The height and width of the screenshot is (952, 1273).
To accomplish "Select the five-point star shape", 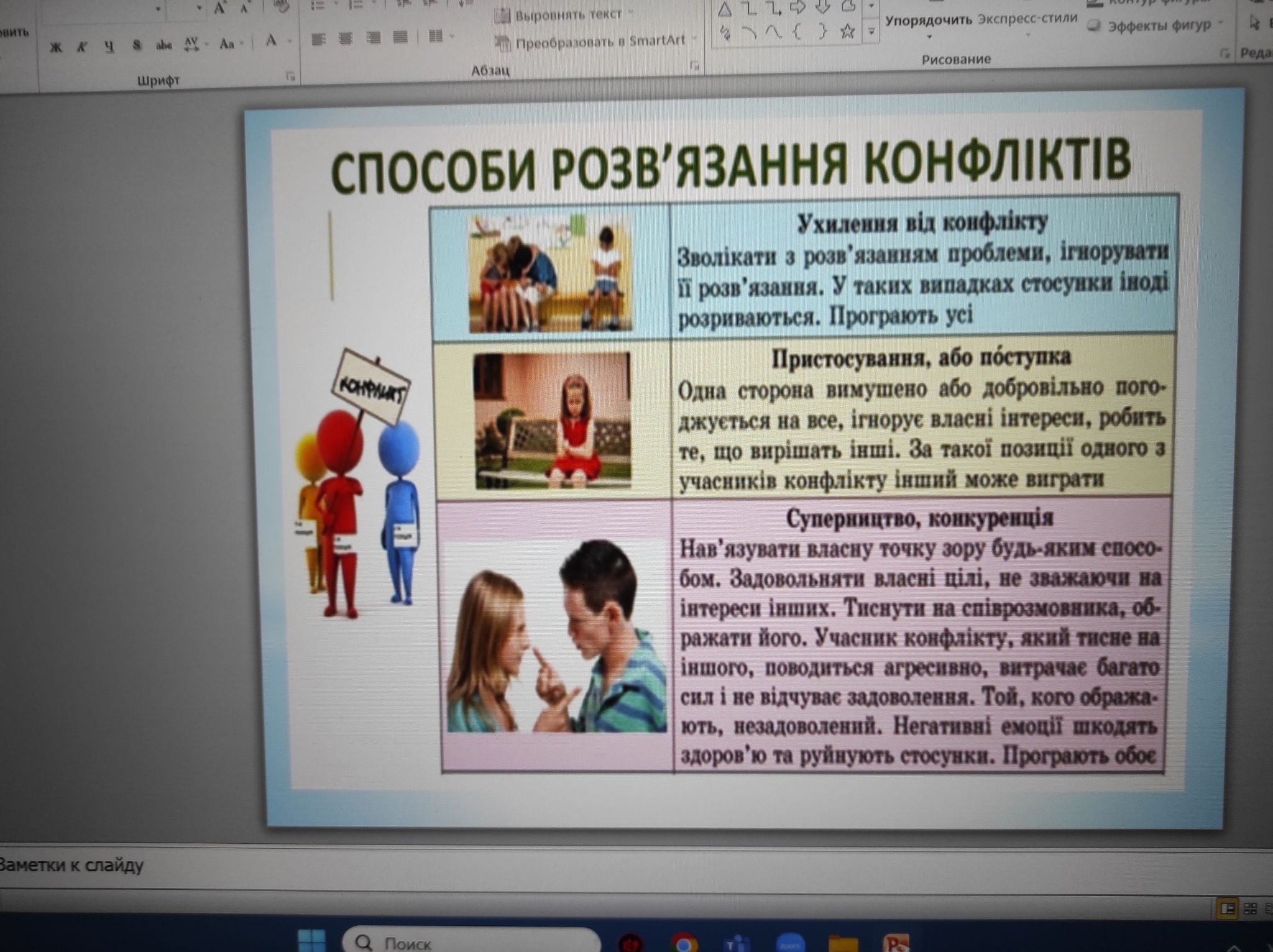I will [847, 32].
